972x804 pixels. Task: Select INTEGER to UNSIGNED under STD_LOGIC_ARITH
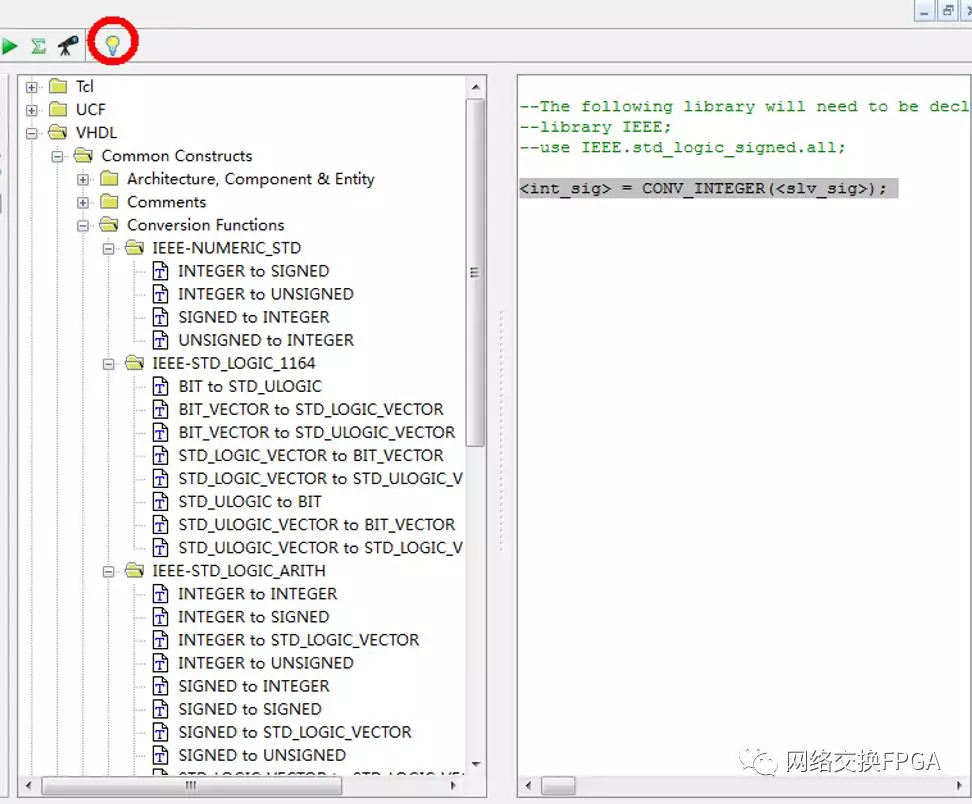265,663
